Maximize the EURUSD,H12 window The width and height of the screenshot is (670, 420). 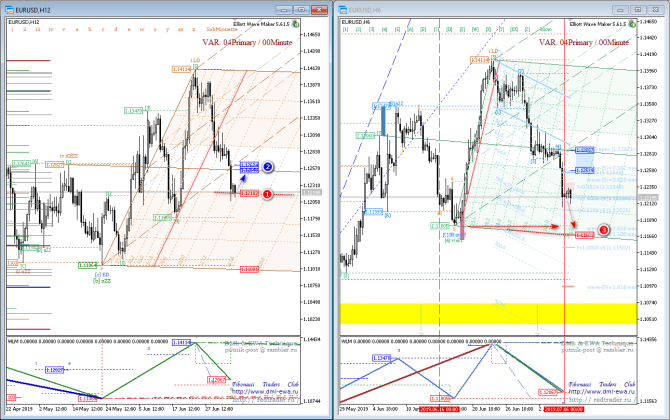301,10
